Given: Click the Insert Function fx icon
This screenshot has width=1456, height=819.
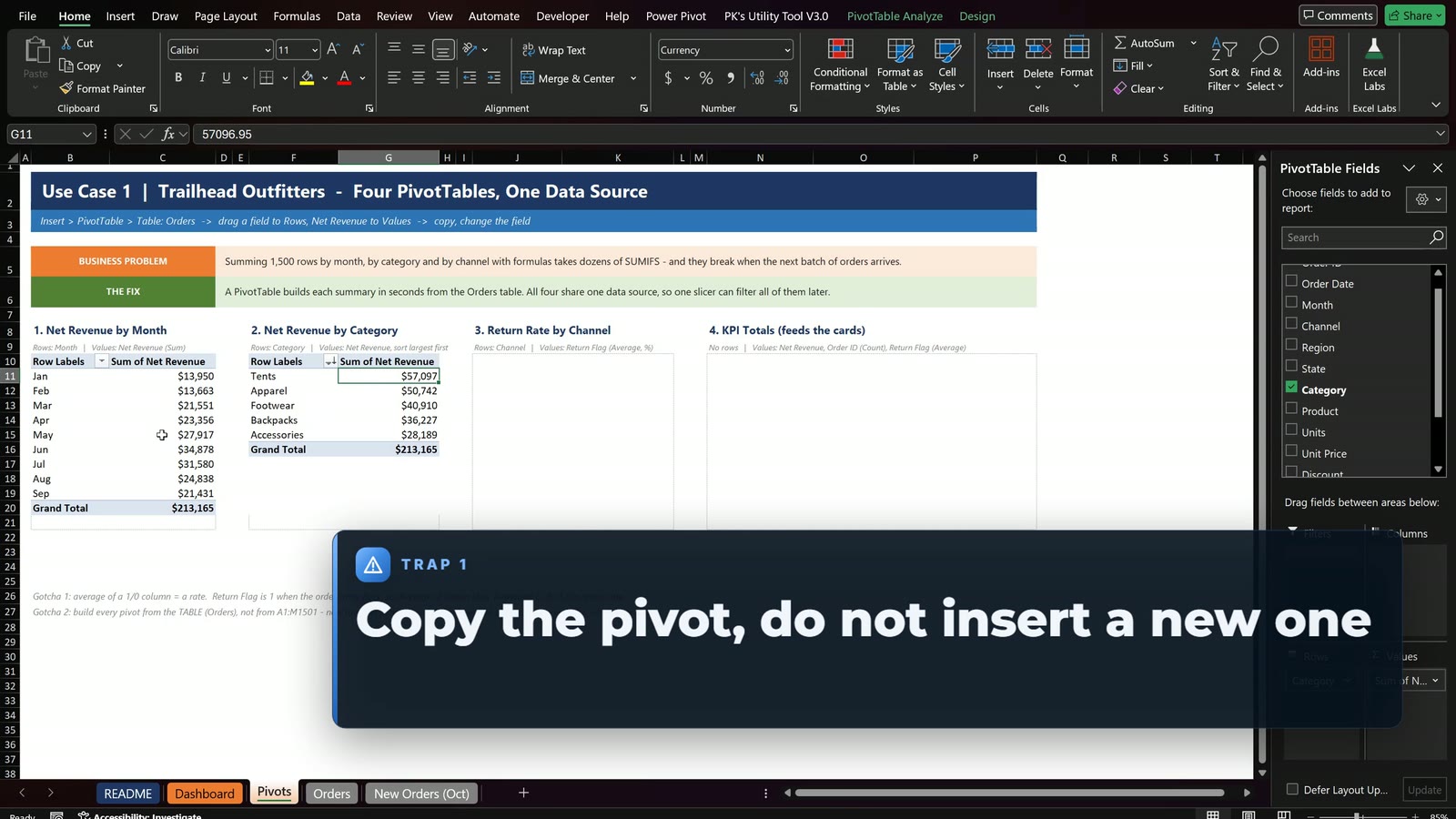Looking at the screenshot, I should tap(168, 134).
